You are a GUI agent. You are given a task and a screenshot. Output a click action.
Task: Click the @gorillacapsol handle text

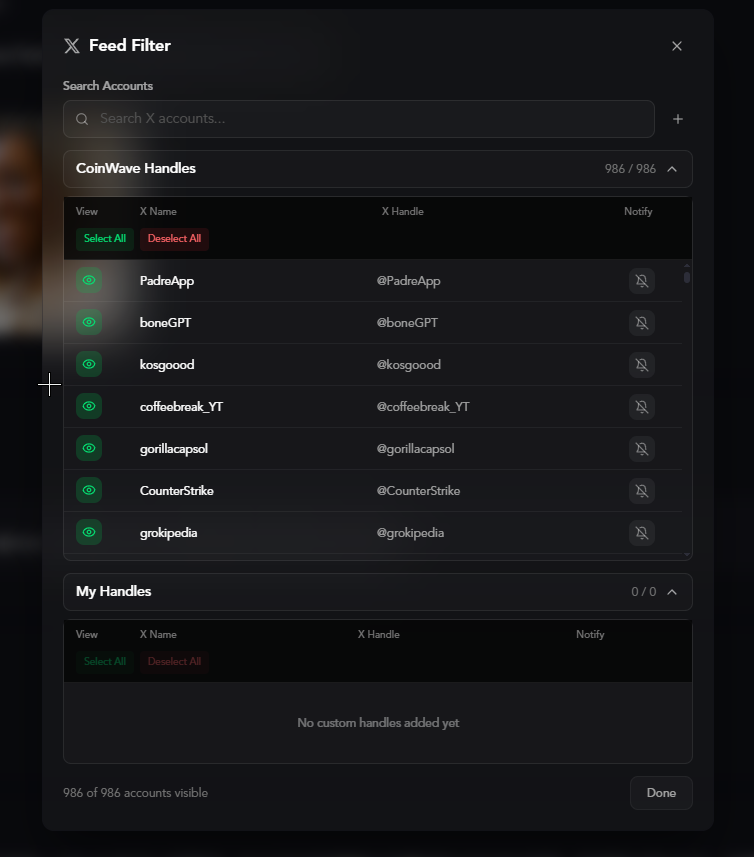click(x=415, y=449)
